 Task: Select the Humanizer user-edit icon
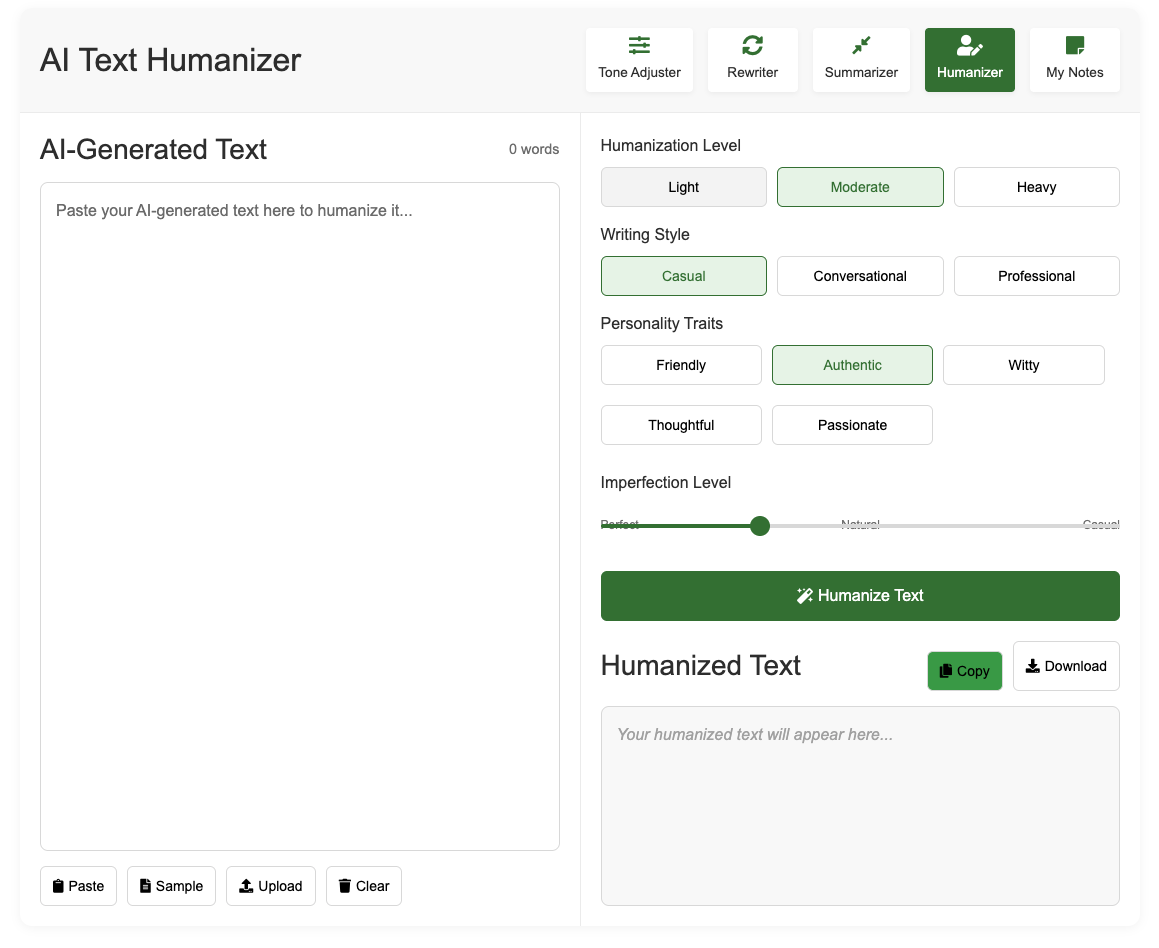pyautogui.click(x=969, y=46)
